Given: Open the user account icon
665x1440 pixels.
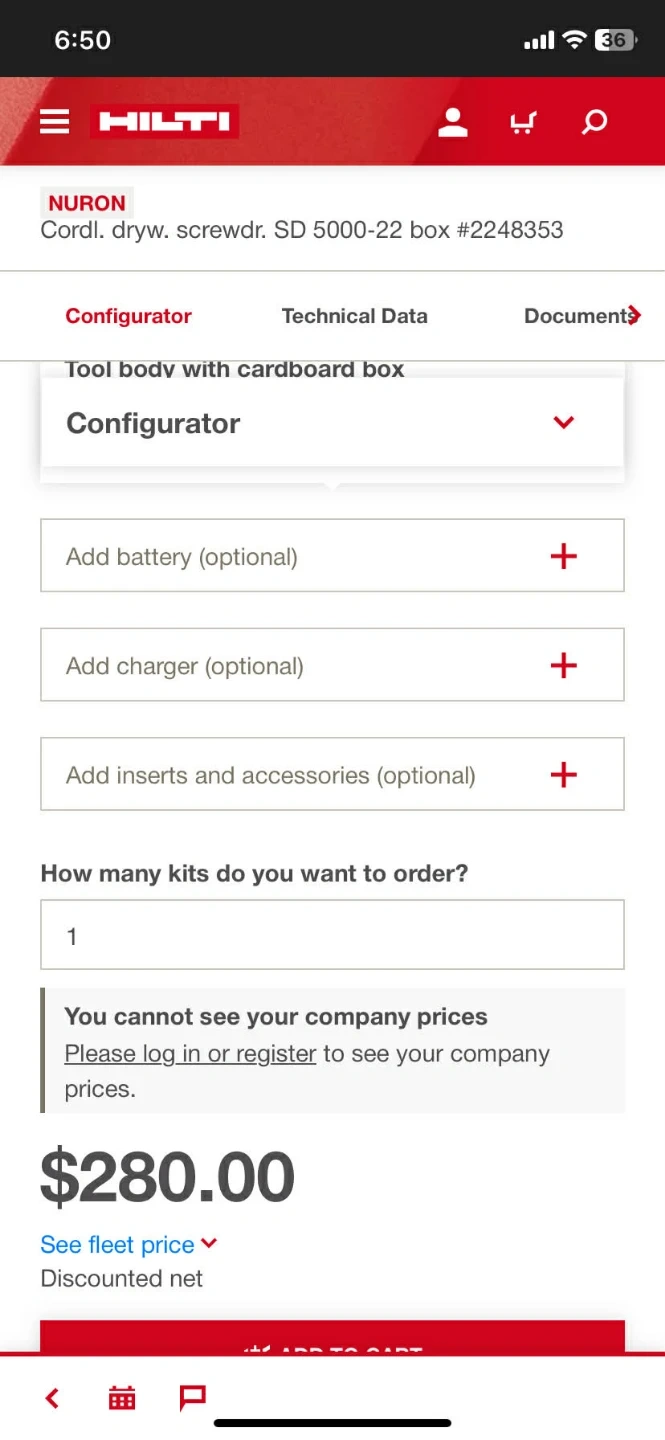Looking at the screenshot, I should coord(453,122).
